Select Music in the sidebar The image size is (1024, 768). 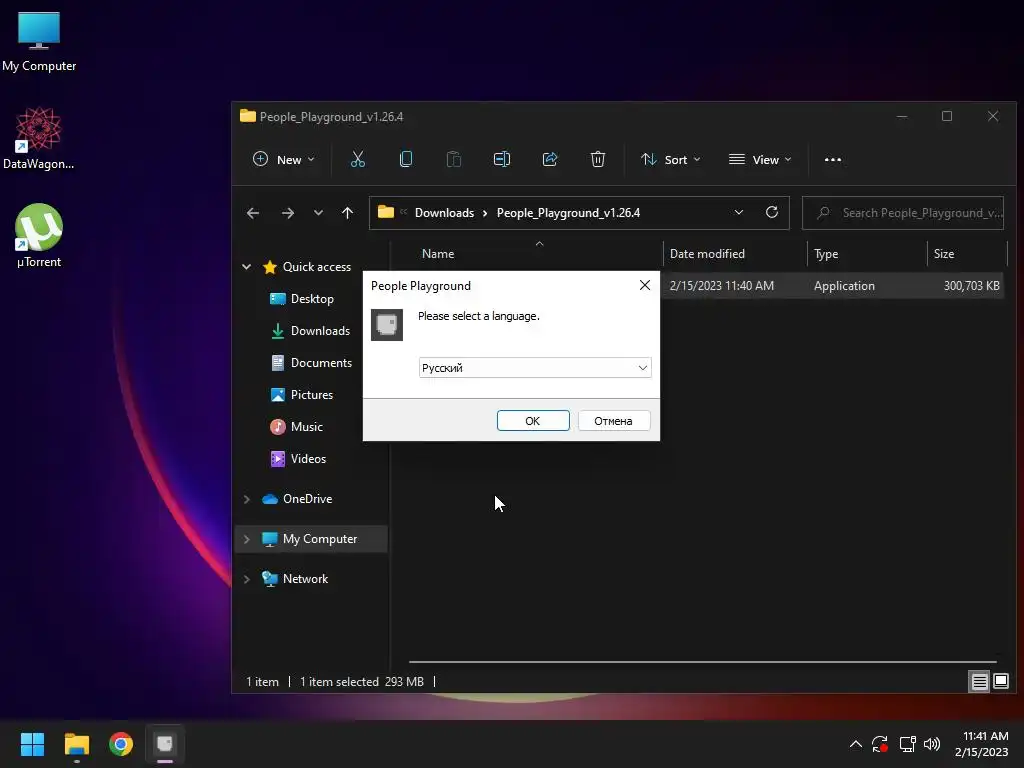pyautogui.click(x=306, y=426)
